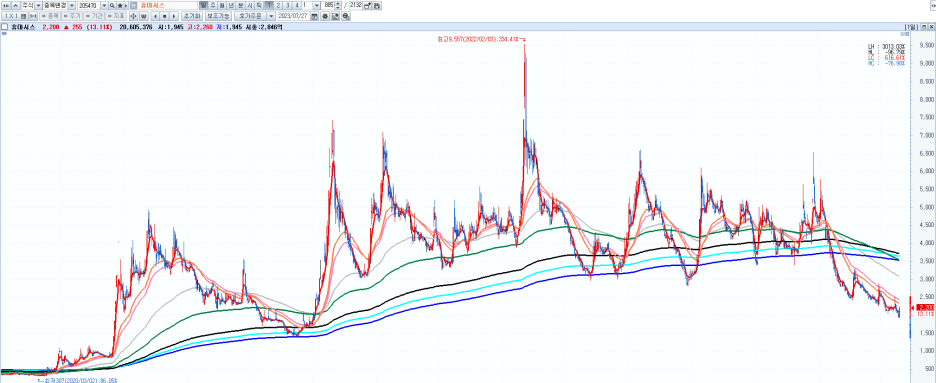Click the chart image capture icon
Viewport: 936px width, 383px height.
point(335,16)
